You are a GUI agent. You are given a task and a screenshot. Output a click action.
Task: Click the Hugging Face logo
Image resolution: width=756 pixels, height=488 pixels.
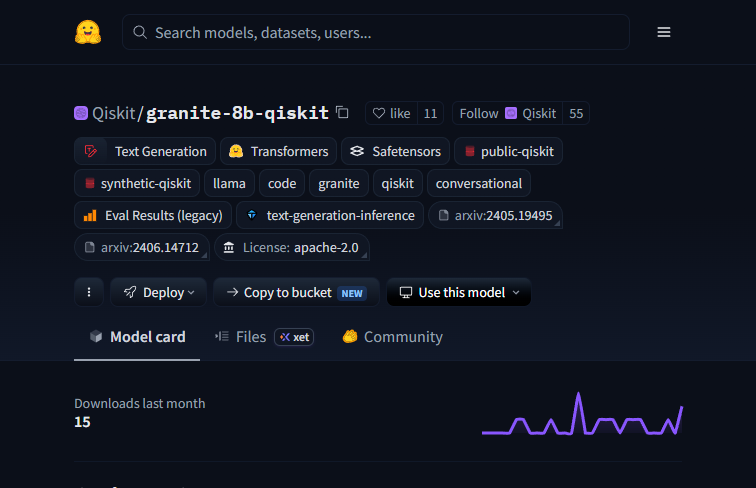click(88, 32)
